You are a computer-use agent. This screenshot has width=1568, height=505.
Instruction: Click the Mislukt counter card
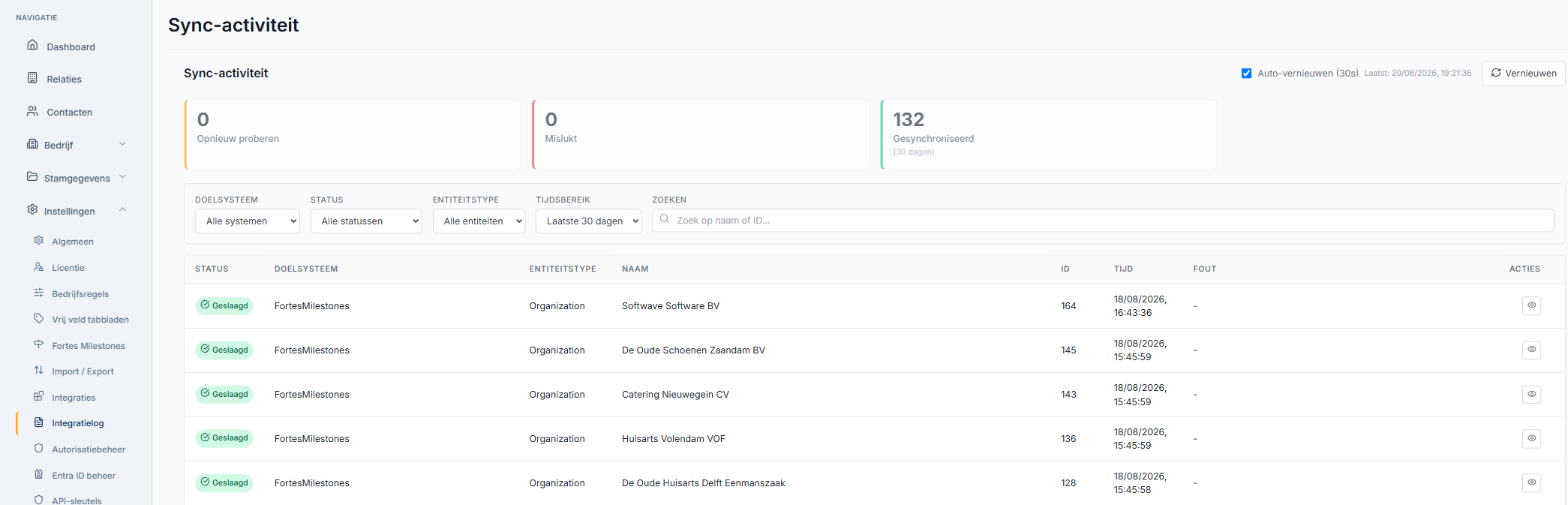[700, 134]
